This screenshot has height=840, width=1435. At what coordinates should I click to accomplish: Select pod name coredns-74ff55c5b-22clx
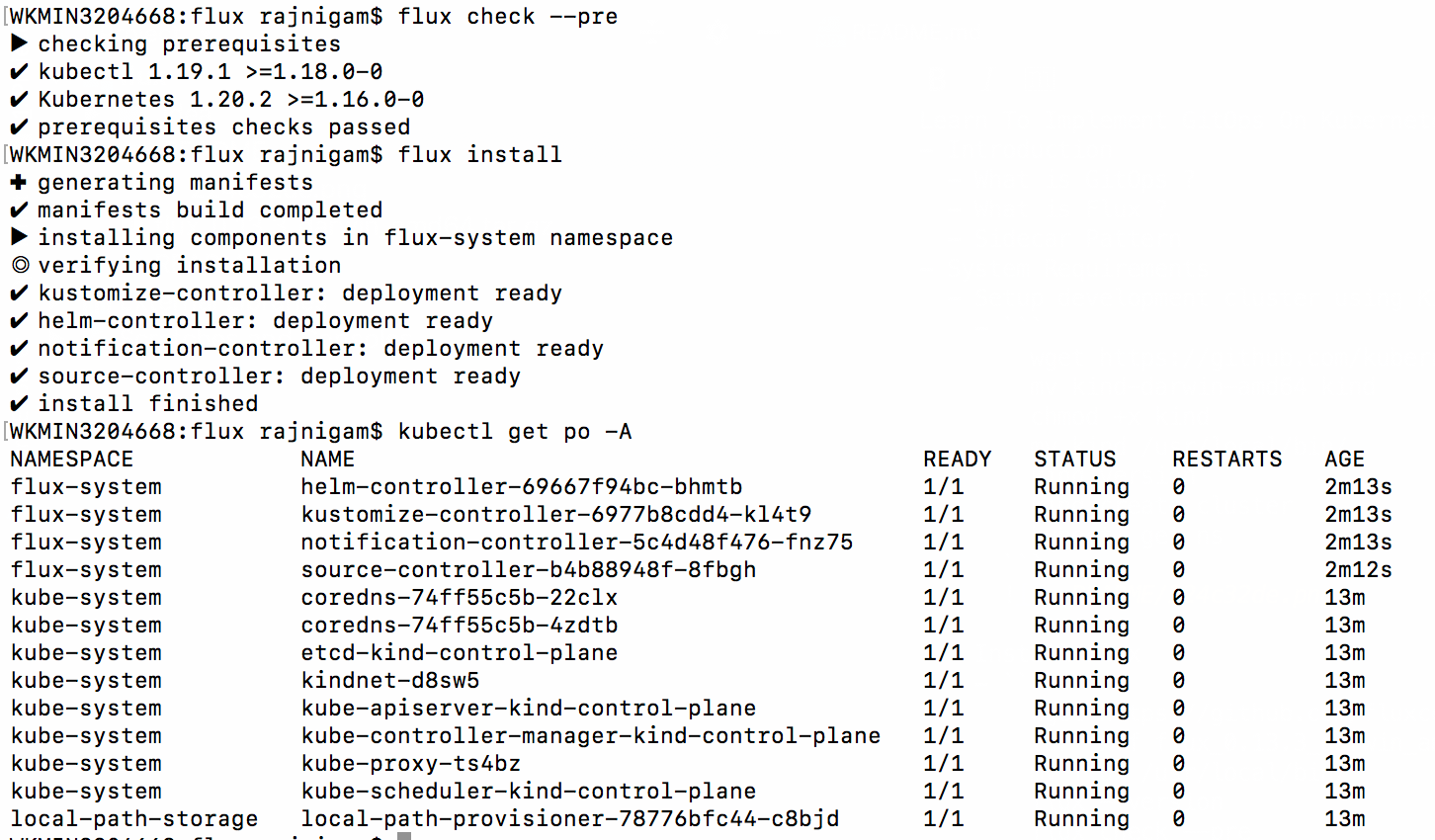(460, 598)
